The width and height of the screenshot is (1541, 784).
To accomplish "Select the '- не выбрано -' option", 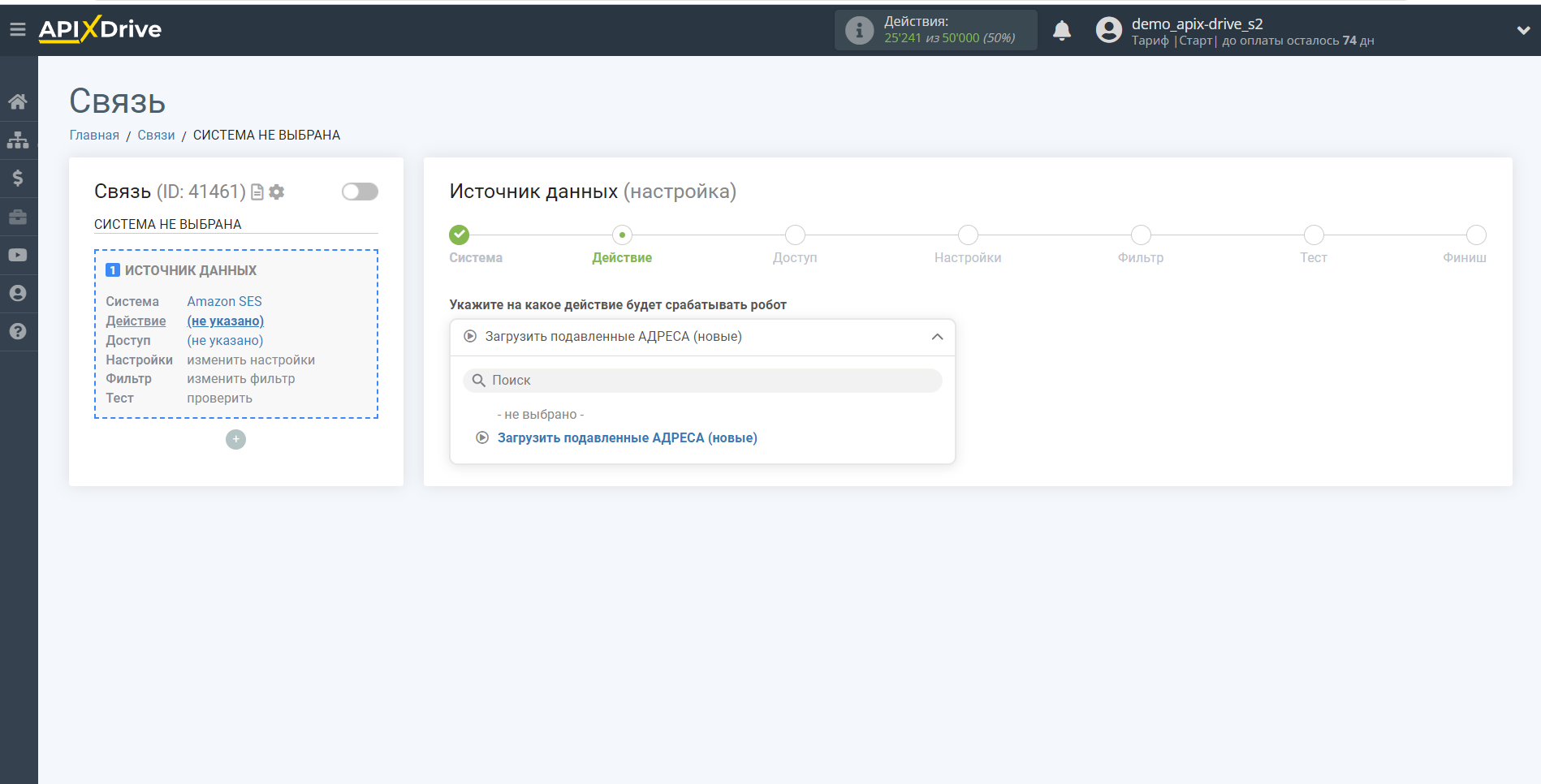I will (541, 415).
